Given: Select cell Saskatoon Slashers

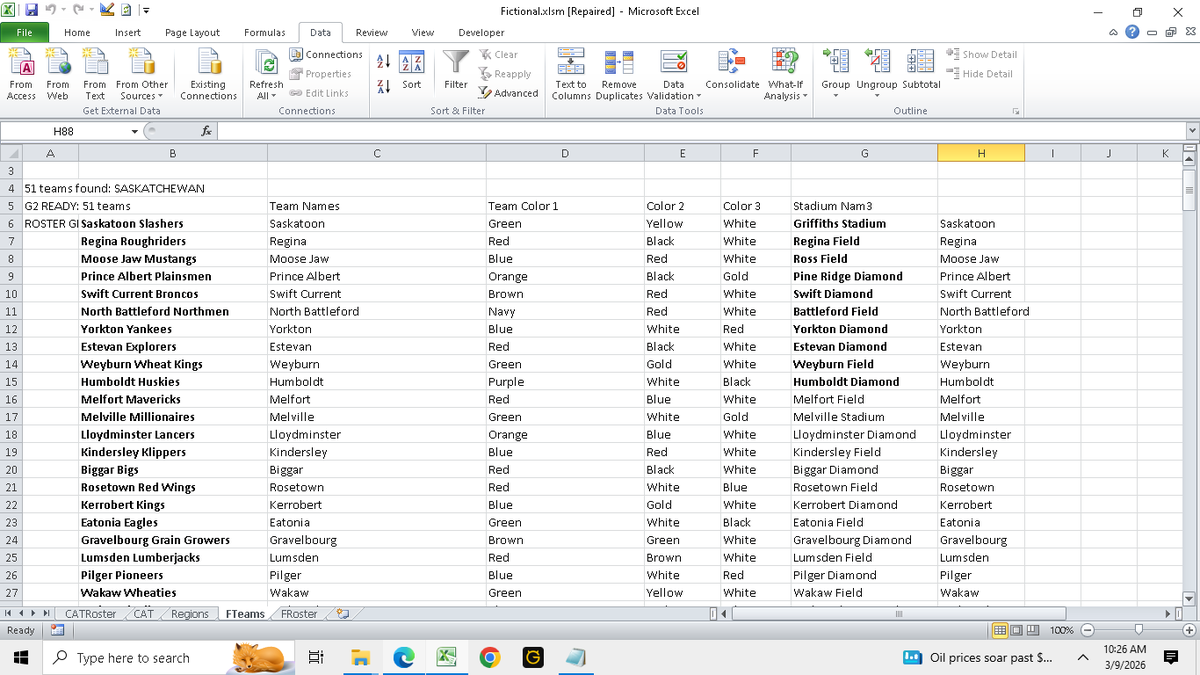Looking at the screenshot, I should (173, 224).
